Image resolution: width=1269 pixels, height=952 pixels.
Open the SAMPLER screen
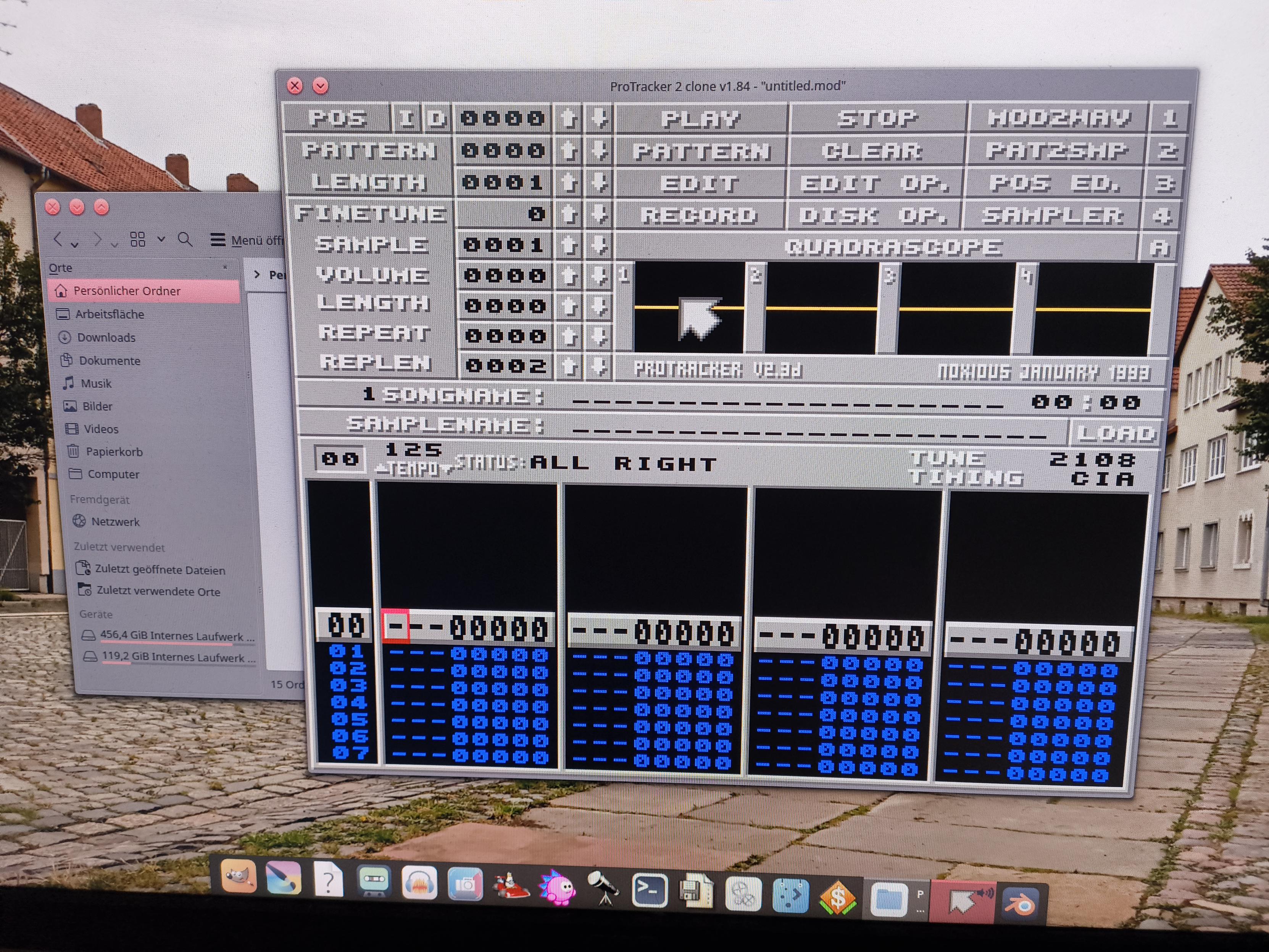(x=1052, y=216)
